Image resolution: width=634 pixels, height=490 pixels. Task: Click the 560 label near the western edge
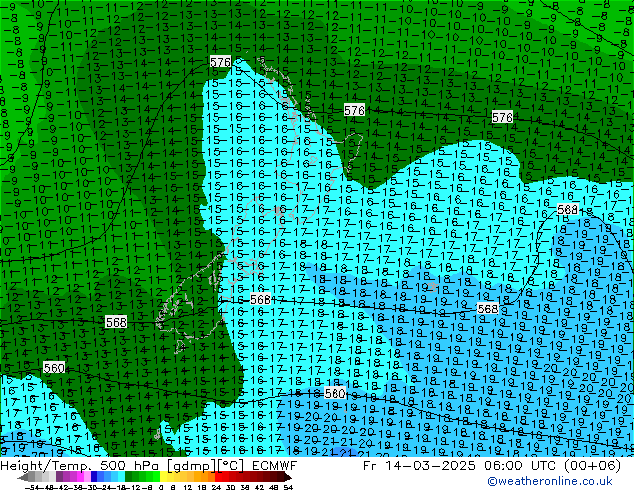(54, 368)
